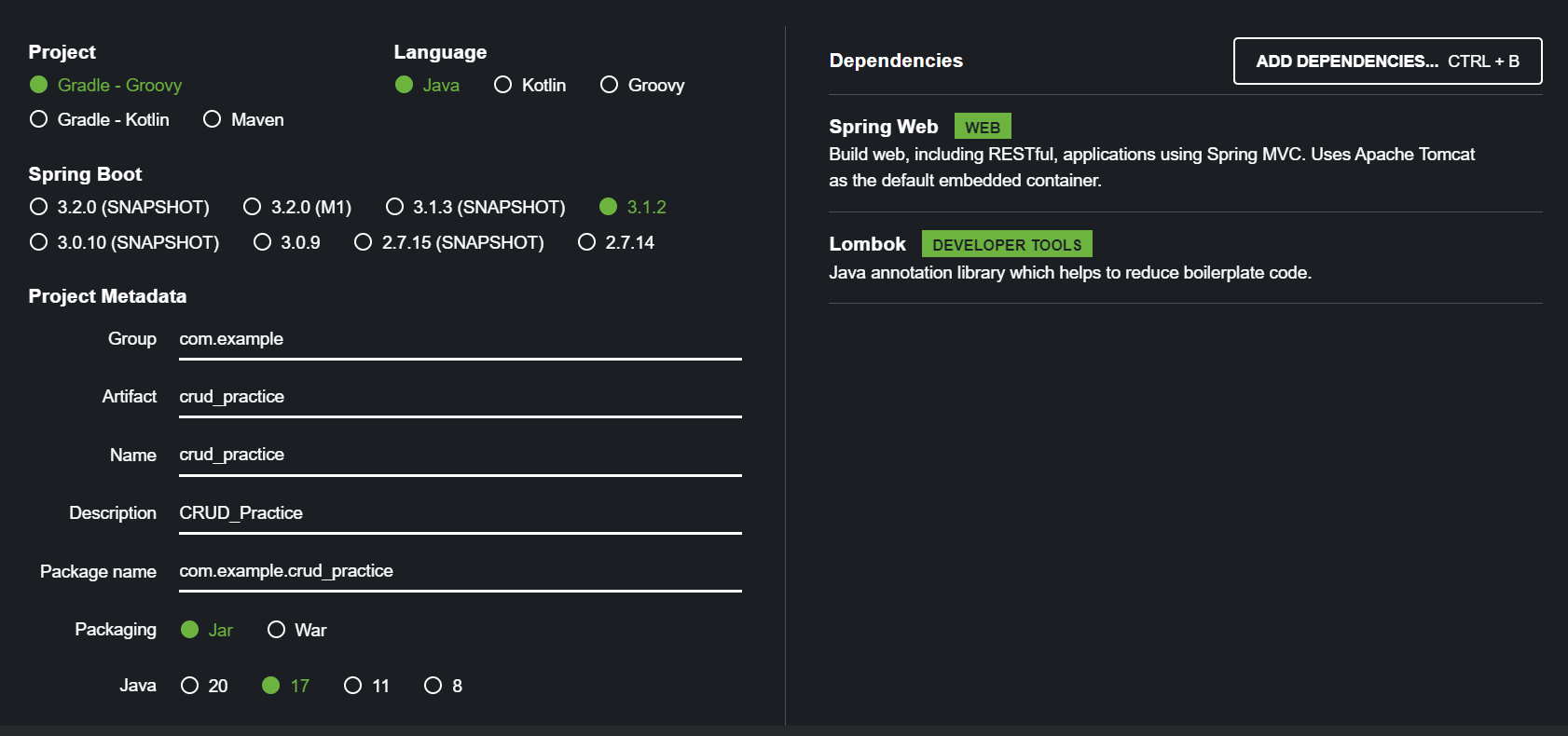This screenshot has height=736, width=1568.
Task: Click the Lombok description text
Action: point(1070,273)
